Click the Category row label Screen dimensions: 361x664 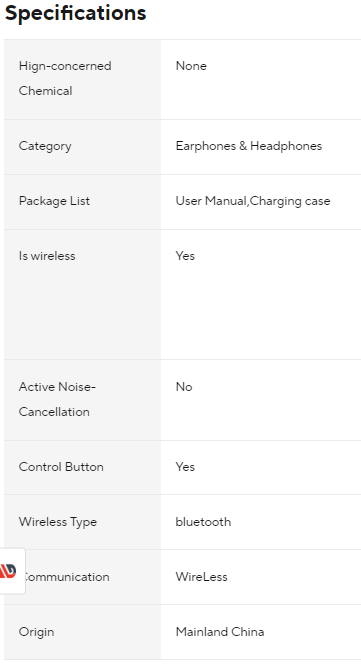click(45, 146)
